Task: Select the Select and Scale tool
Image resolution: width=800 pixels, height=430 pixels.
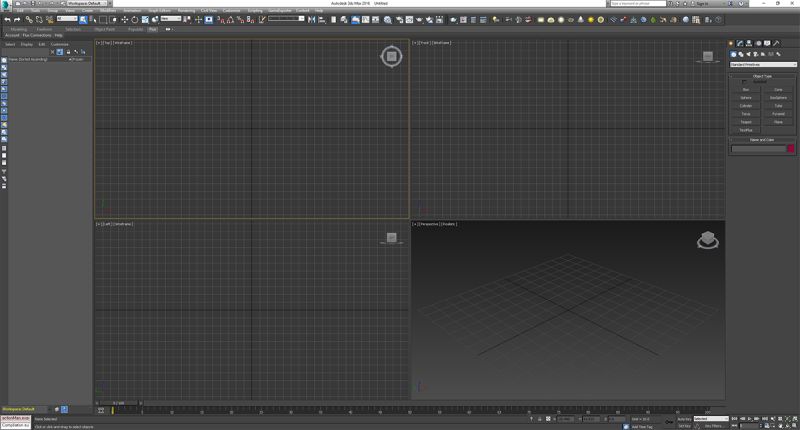Action: click(145, 20)
